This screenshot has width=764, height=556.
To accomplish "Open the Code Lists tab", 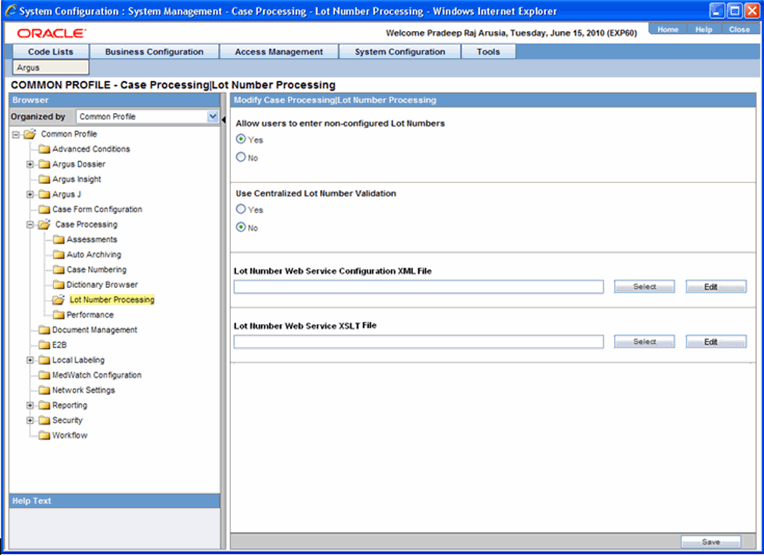I will [51, 52].
